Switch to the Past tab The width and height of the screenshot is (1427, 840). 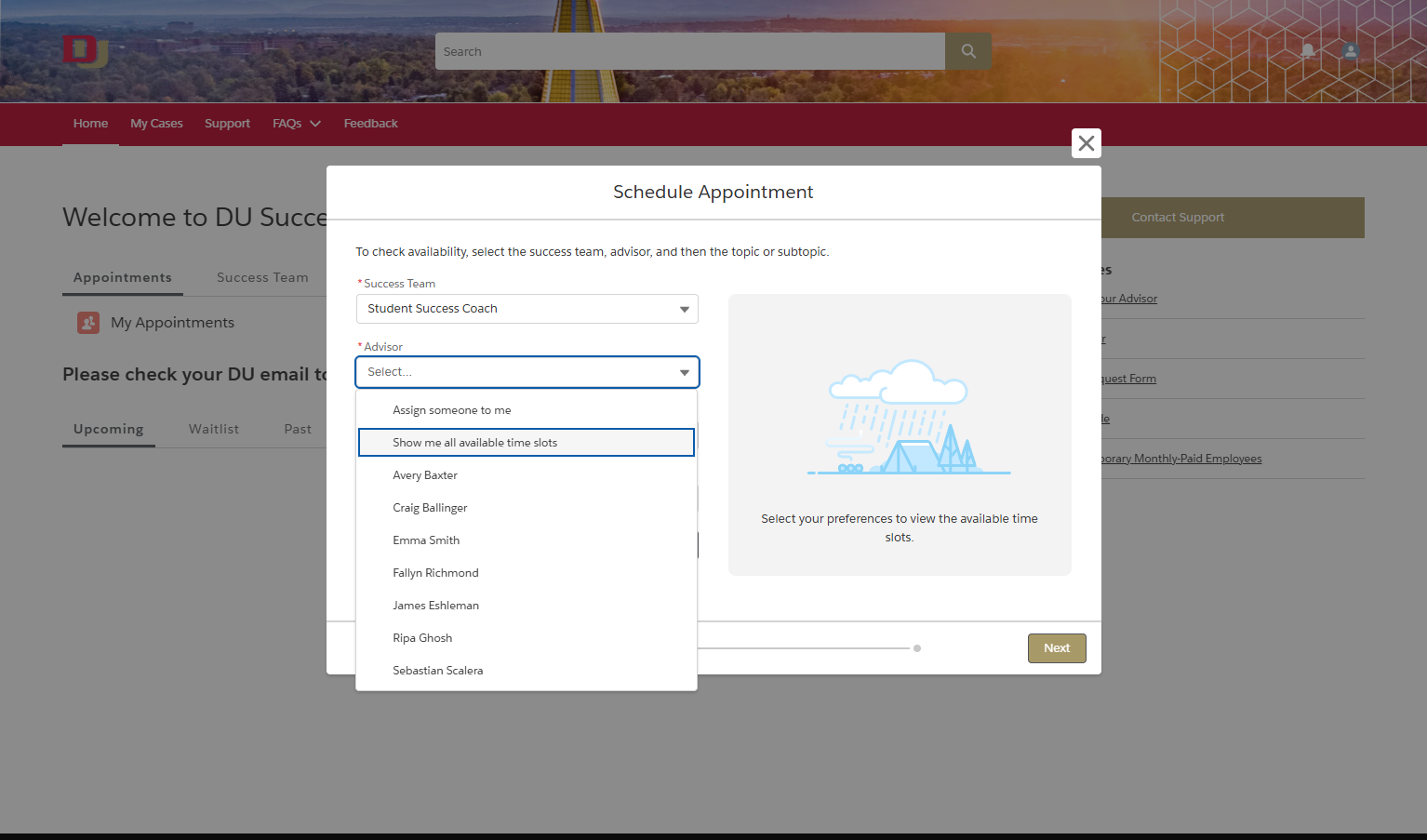pos(298,430)
